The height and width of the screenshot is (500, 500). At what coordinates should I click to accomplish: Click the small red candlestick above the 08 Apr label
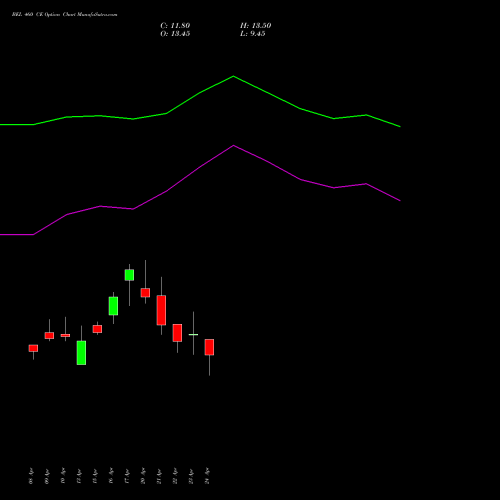coord(33,348)
